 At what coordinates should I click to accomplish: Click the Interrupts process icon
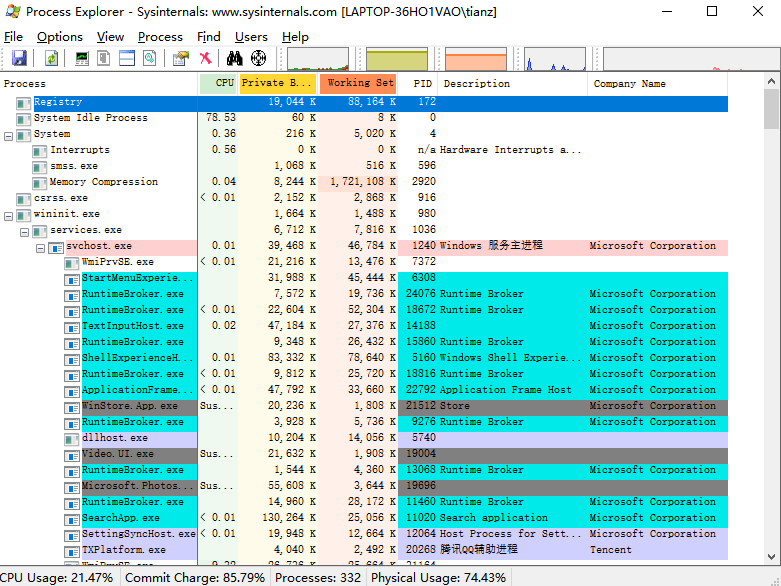pyautogui.click(x=39, y=151)
